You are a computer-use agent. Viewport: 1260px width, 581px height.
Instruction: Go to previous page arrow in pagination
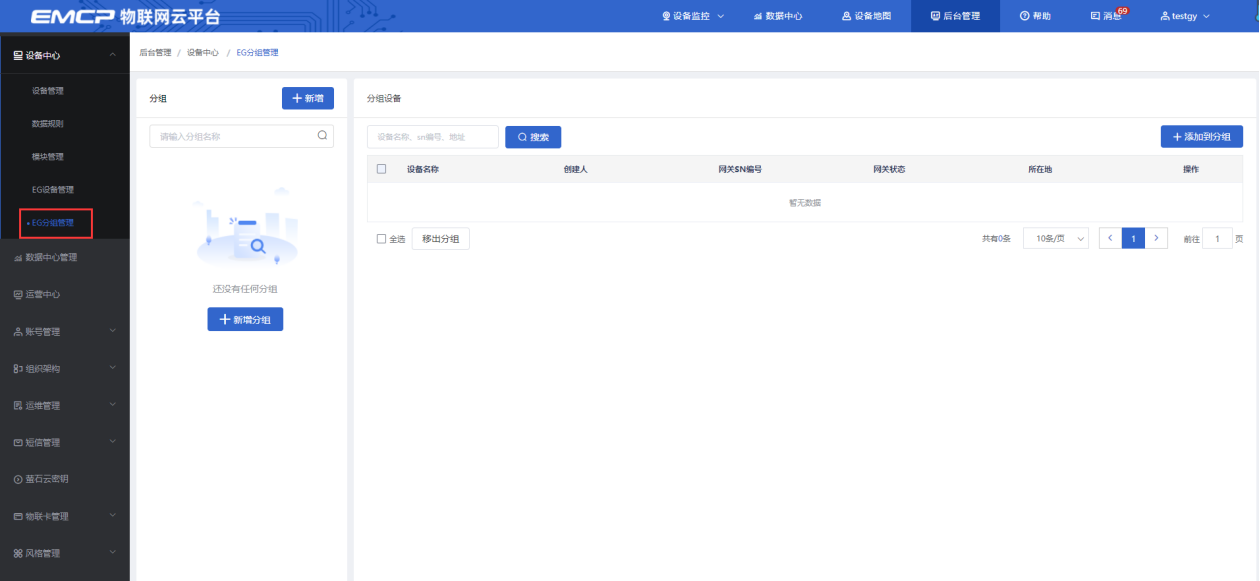coord(1110,238)
